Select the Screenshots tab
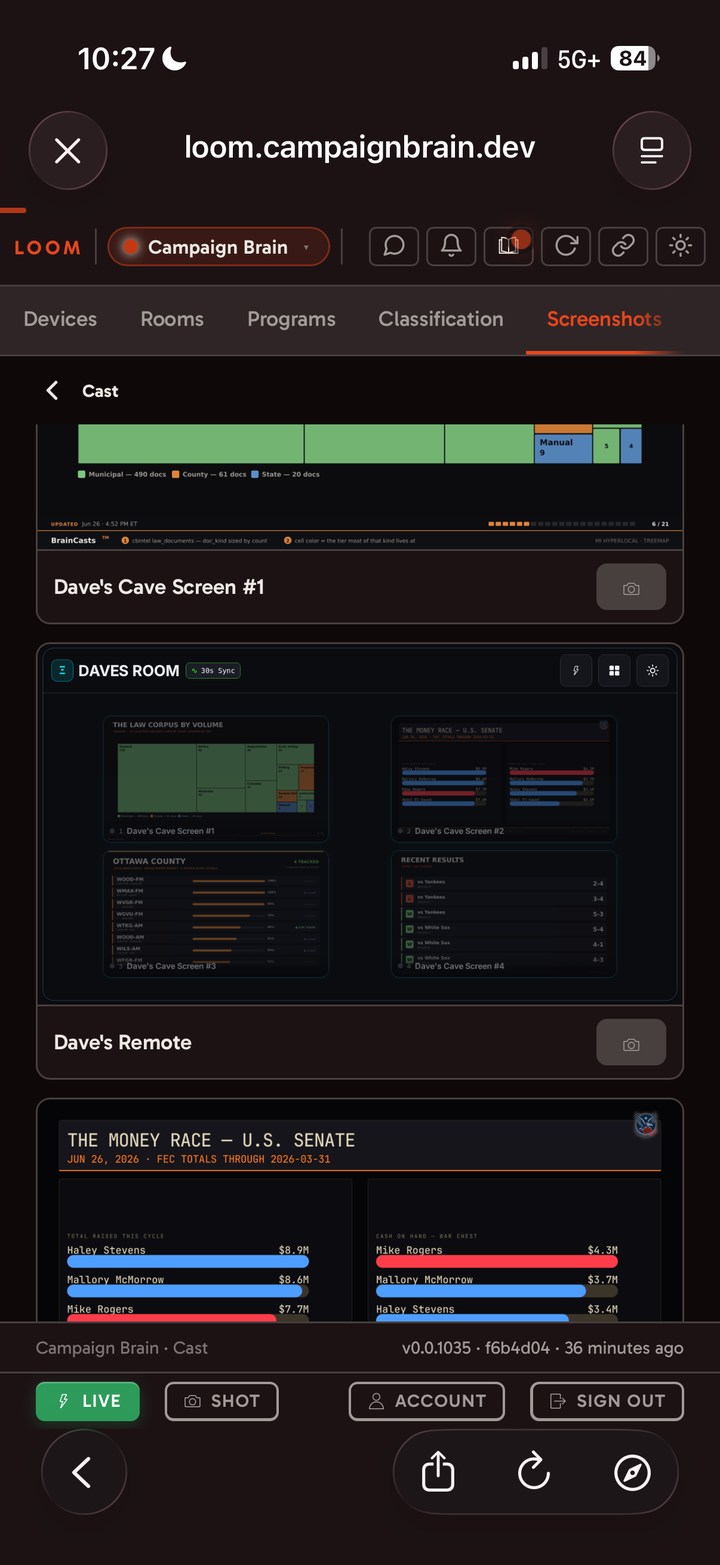 coord(604,319)
